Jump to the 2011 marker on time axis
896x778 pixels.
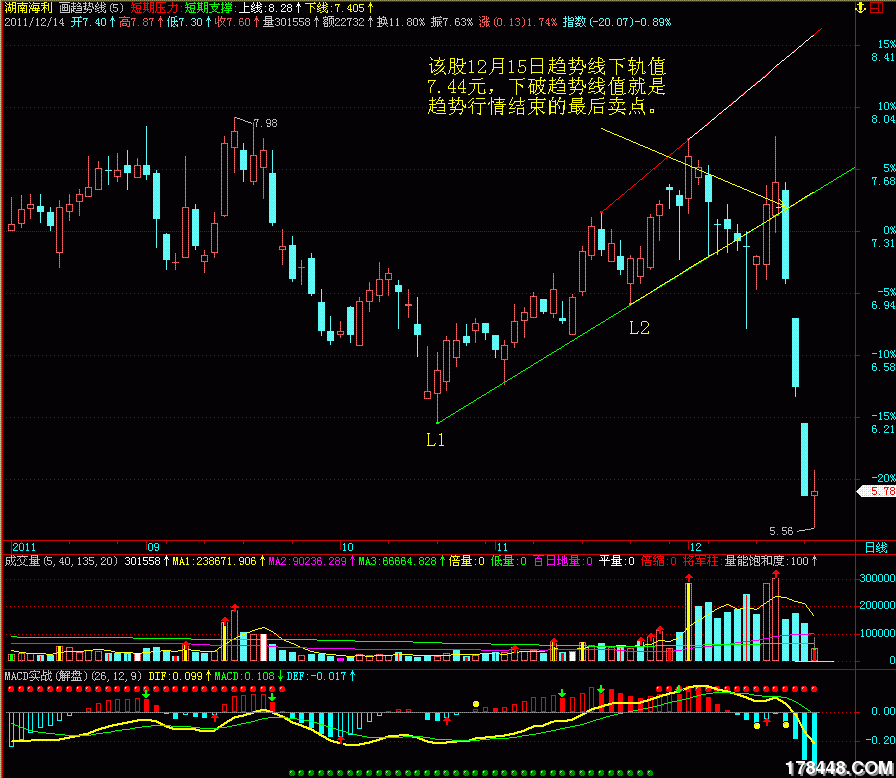[x=24, y=547]
